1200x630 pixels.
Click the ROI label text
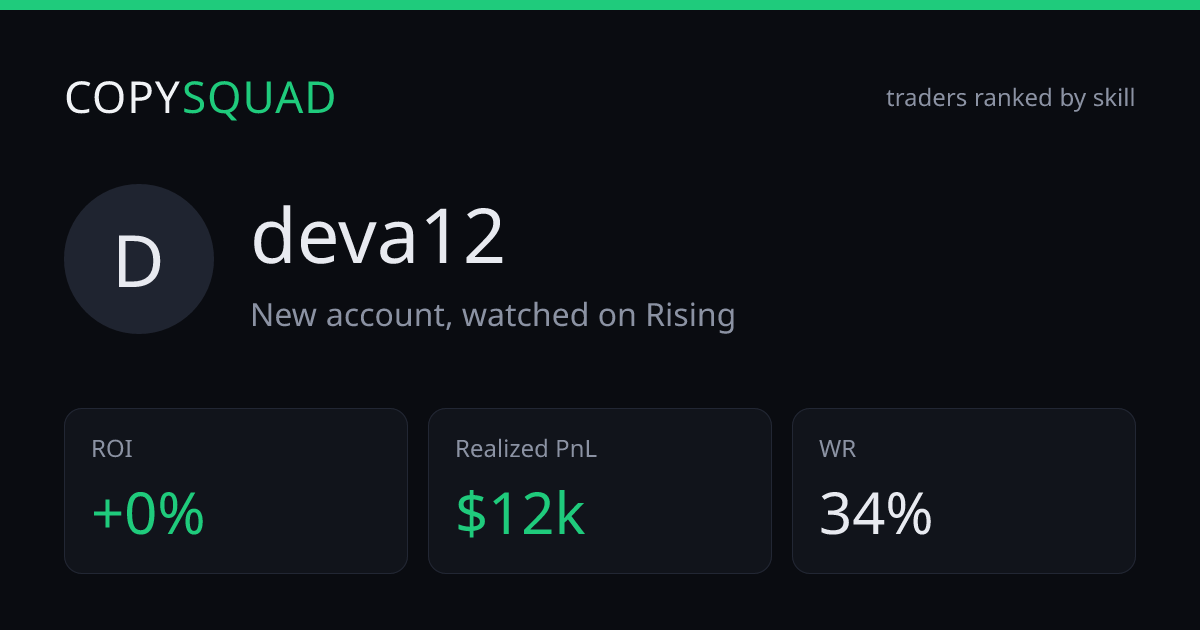click(112, 450)
